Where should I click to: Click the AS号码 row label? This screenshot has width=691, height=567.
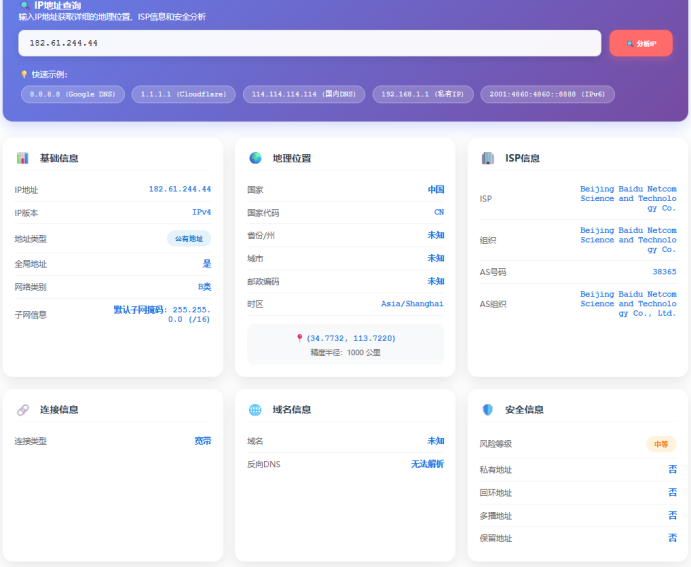click(x=493, y=272)
